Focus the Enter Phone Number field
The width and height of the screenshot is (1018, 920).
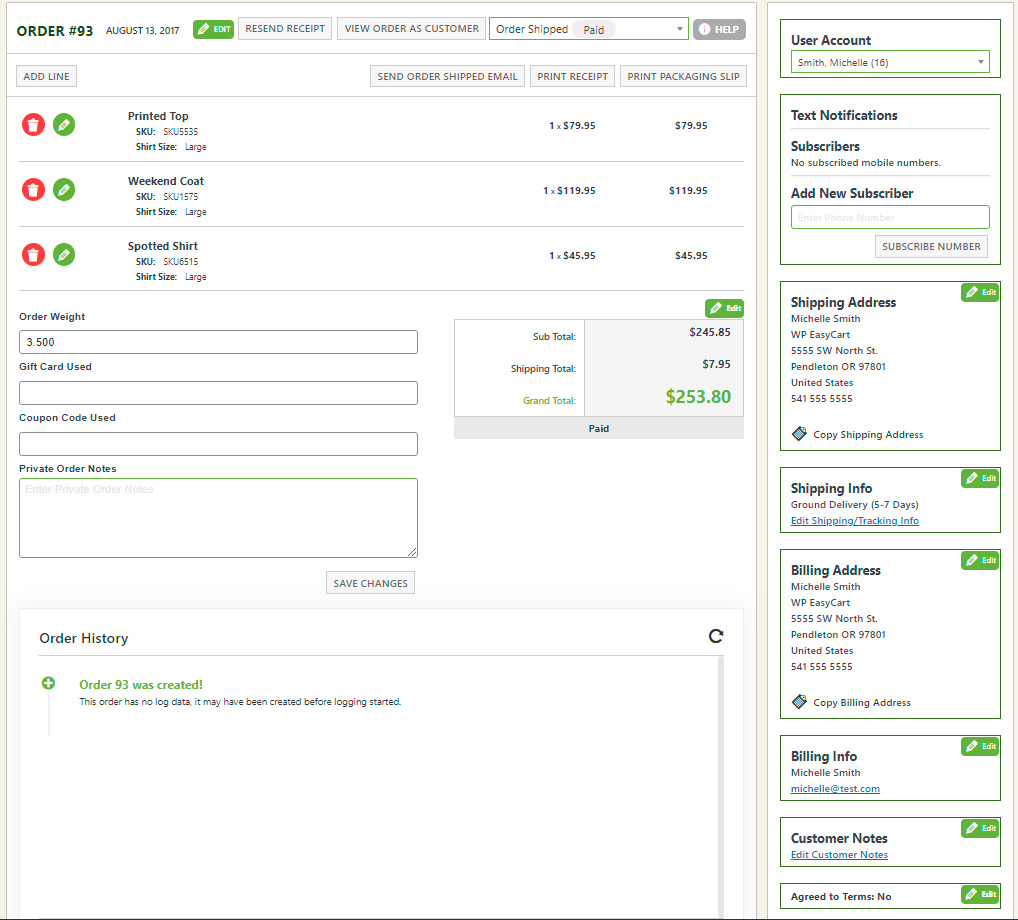[889, 217]
